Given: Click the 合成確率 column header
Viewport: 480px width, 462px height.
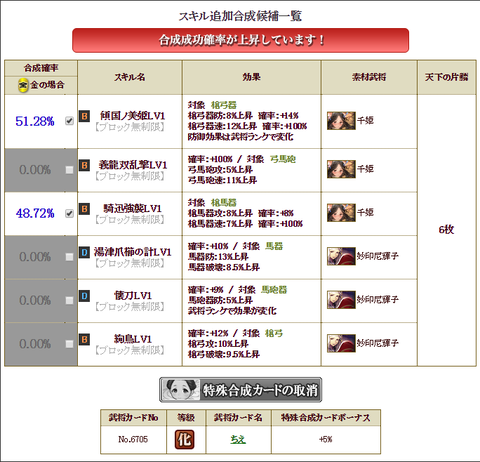Looking at the screenshot, I should 41,68.
